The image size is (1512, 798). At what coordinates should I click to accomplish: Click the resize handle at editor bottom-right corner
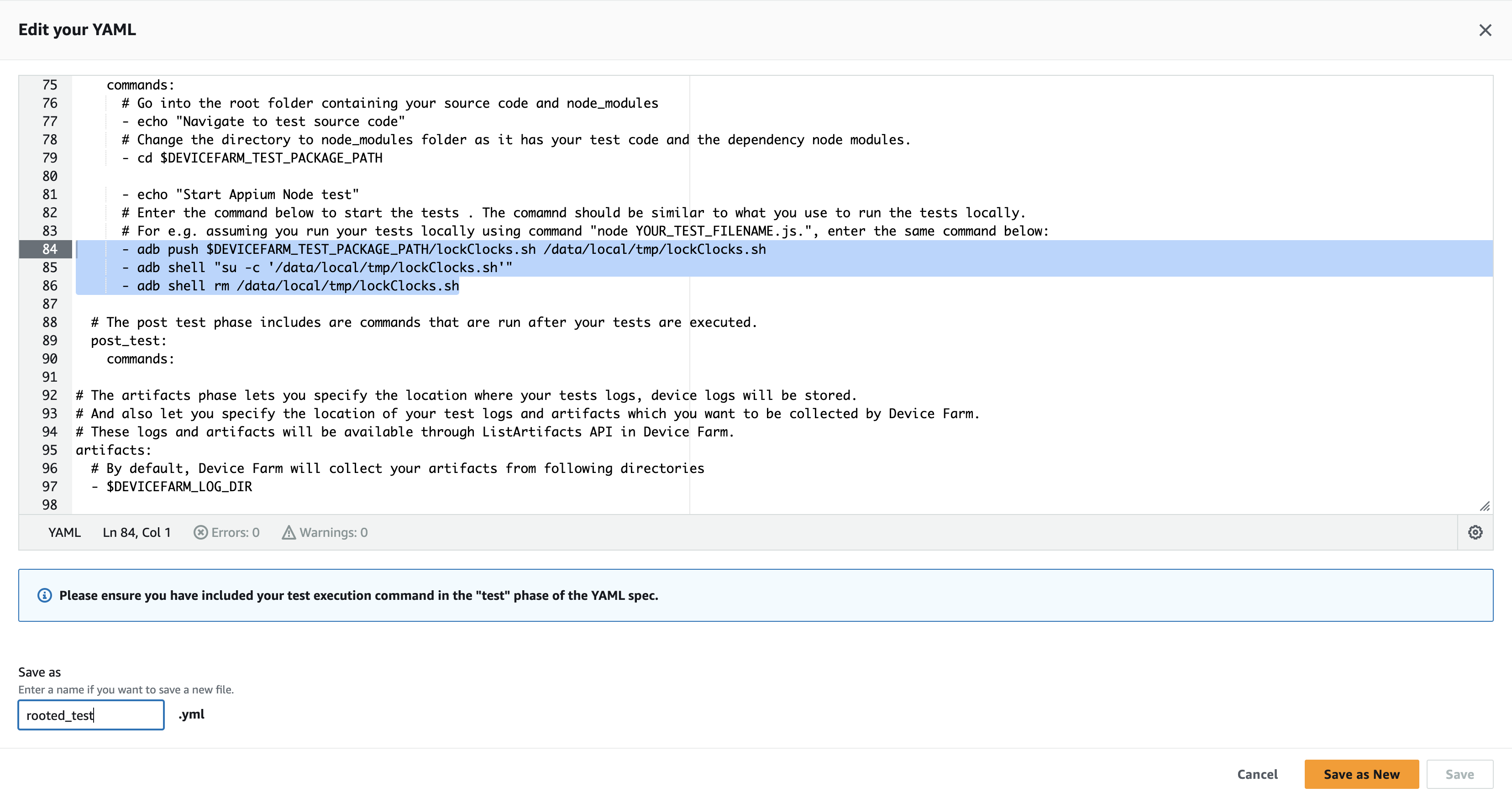1485,506
